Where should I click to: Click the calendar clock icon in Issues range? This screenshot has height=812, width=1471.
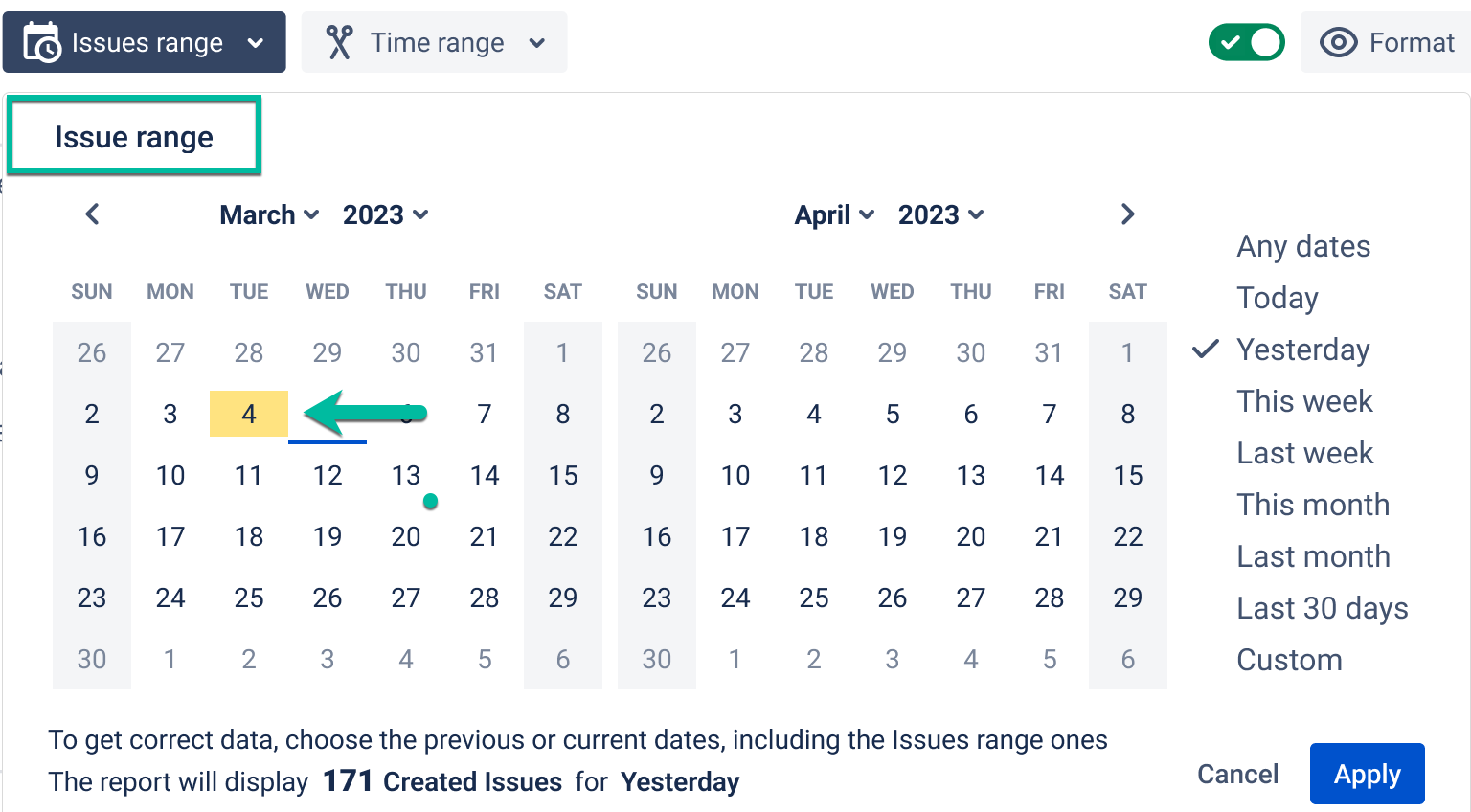(42, 43)
